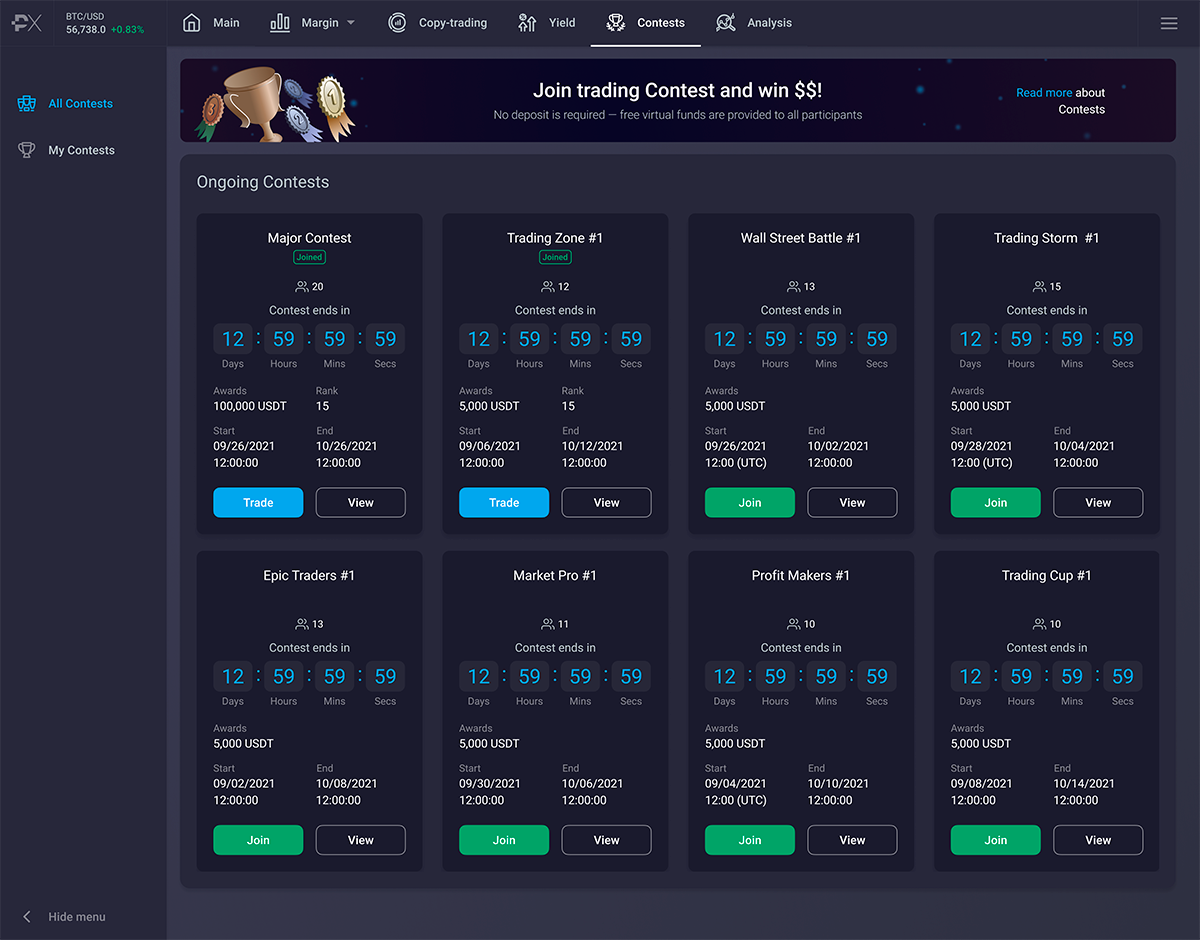Click Trade on Trading Zone #1 card
1200x940 pixels.
504,503
